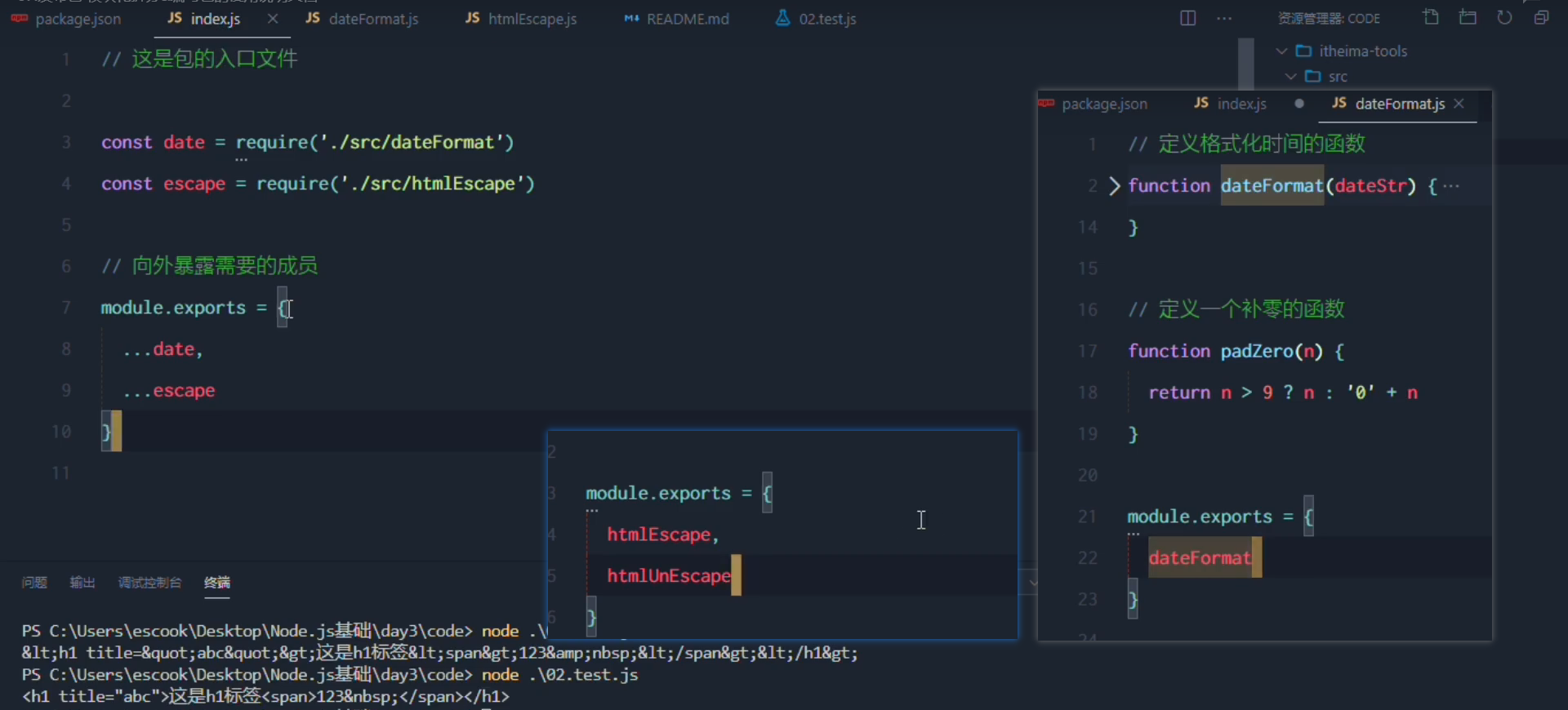Create a new folder in the explorer
Image resolution: width=1568 pixels, height=710 pixels.
tap(1468, 17)
